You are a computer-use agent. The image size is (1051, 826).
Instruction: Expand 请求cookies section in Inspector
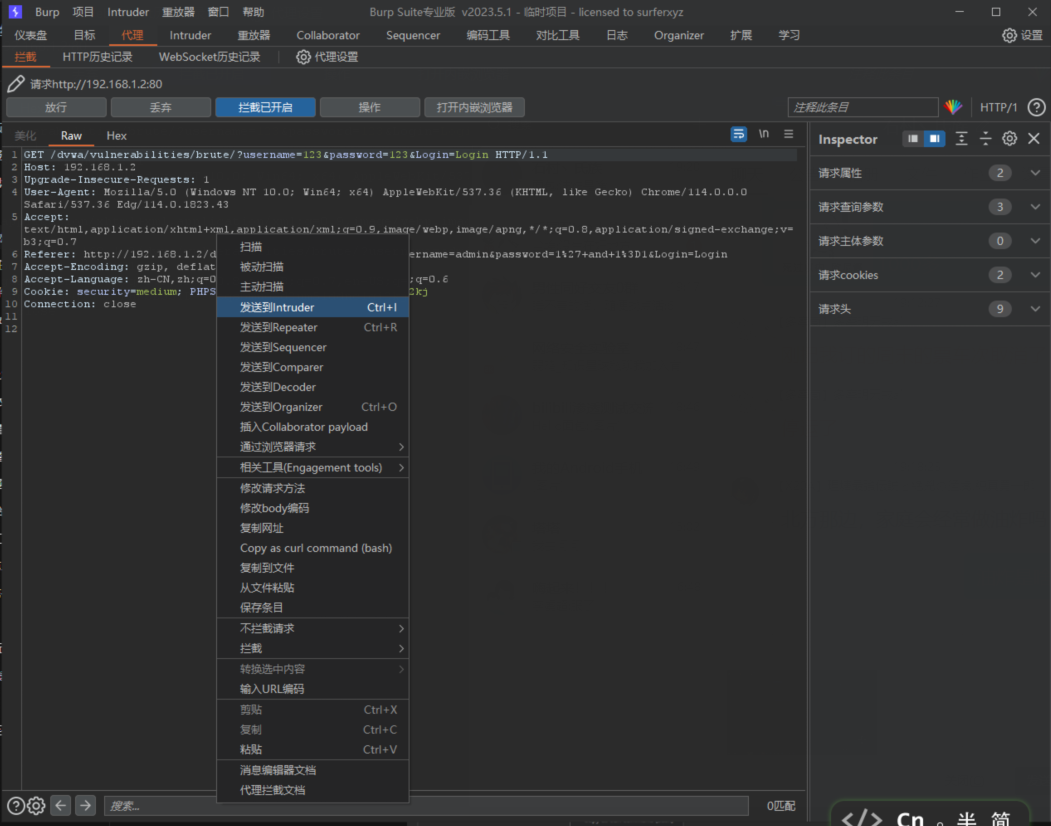(1035, 275)
